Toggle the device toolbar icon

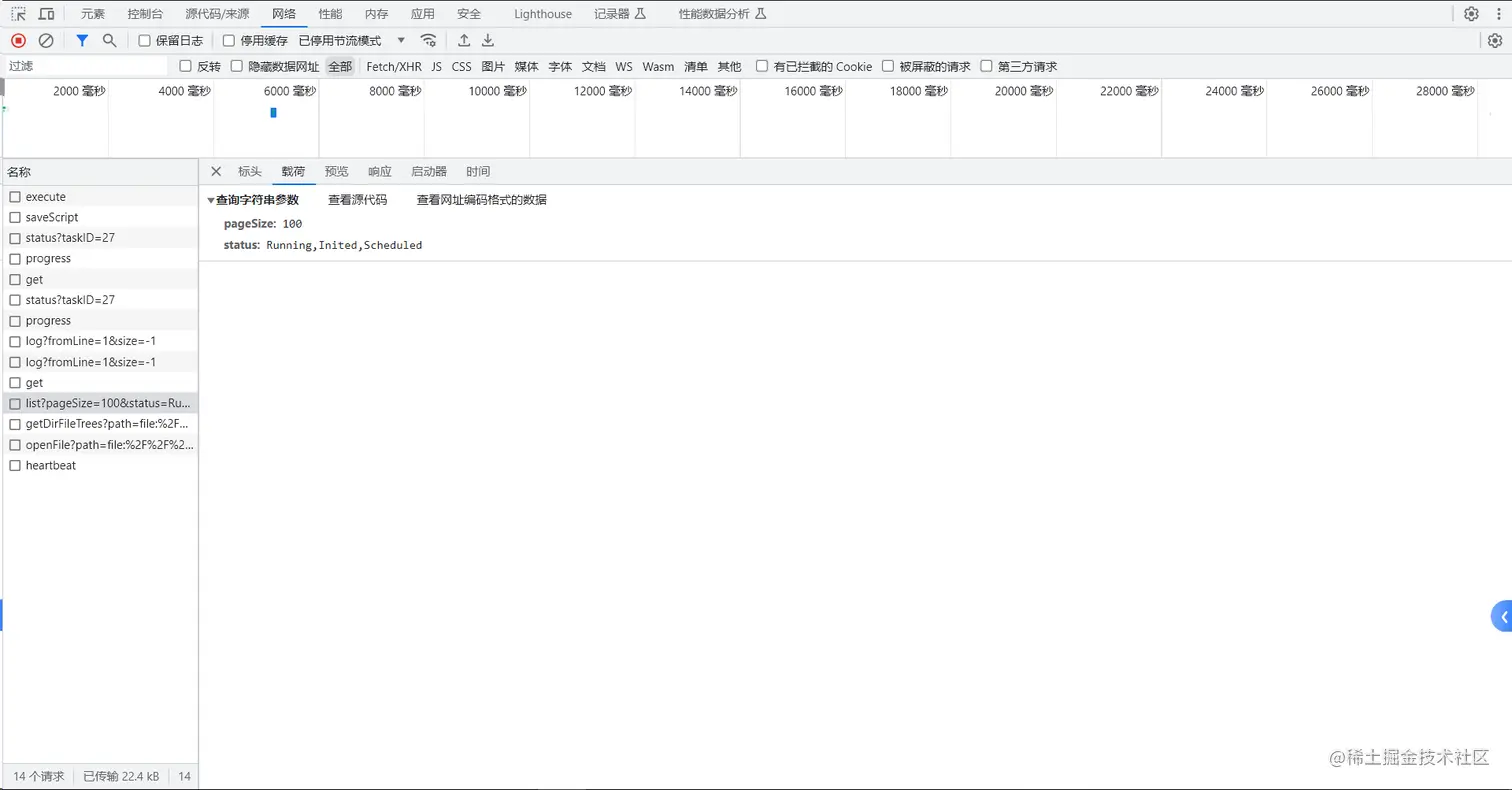point(46,14)
